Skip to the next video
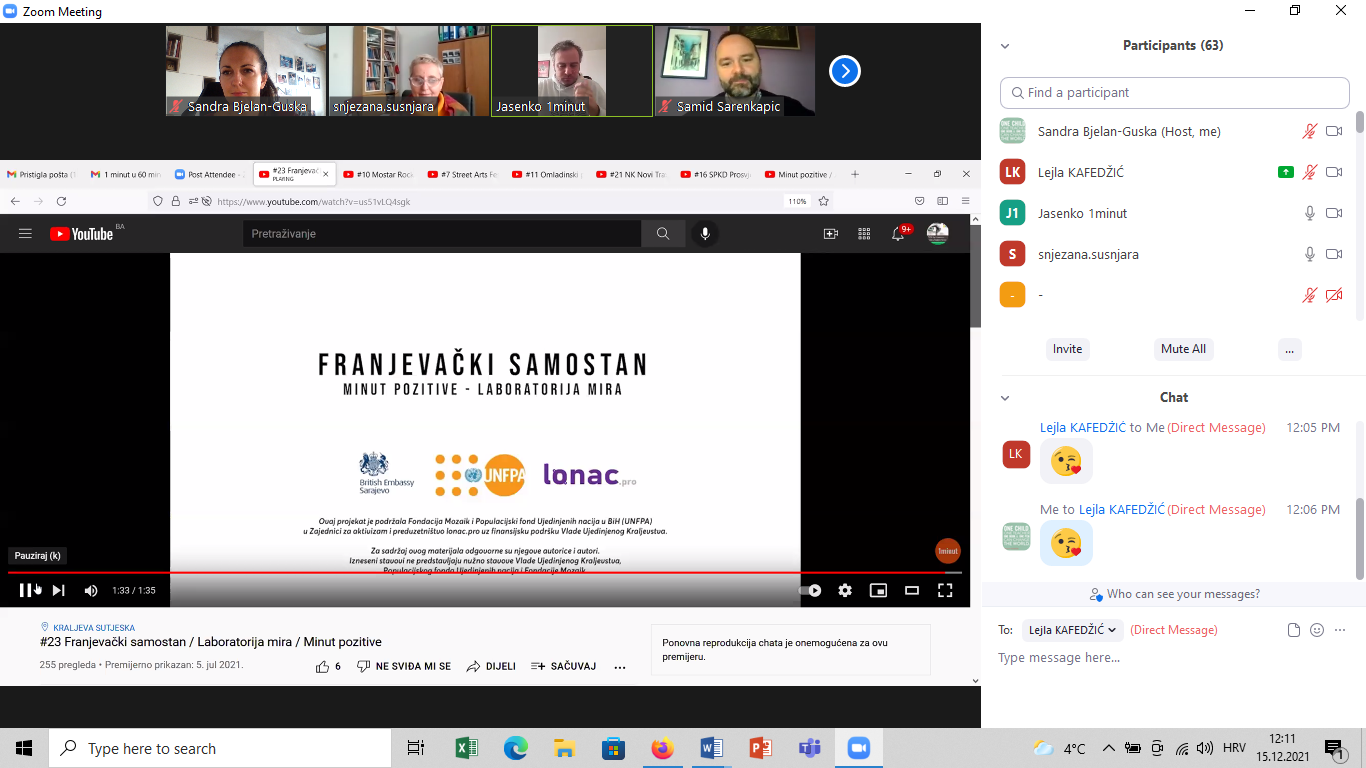Viewport: 1366px width, 768px height. [x=58, y=590]
